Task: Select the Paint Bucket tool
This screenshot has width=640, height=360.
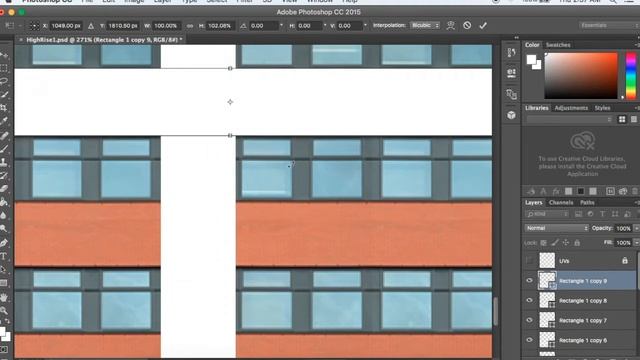Action: [x=4, y=202]
